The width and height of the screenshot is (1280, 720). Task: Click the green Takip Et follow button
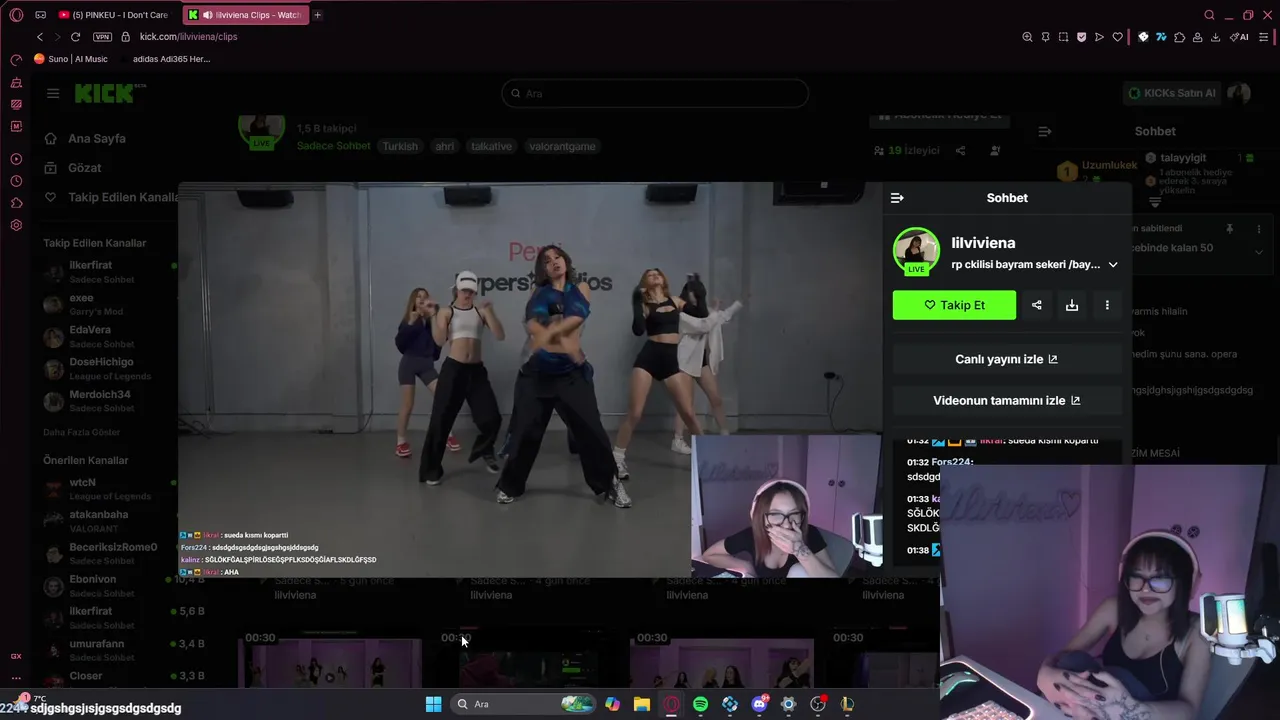954,305
